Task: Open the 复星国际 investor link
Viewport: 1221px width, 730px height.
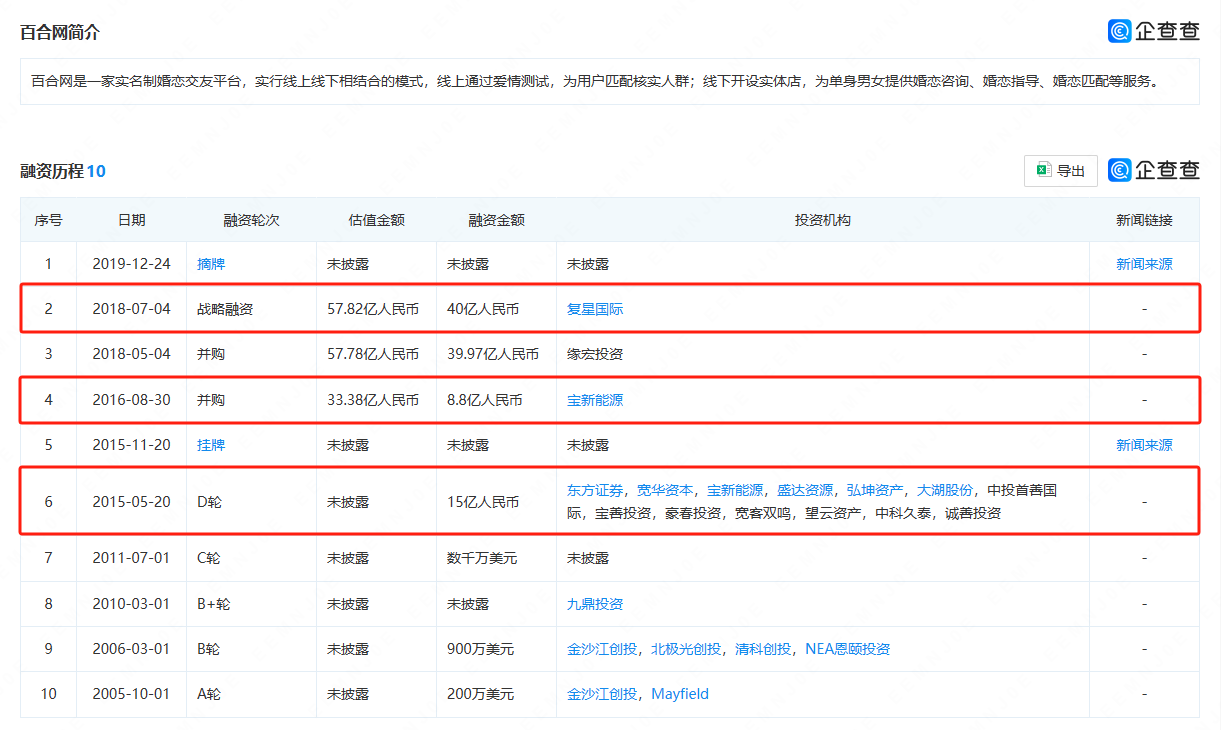Action: [x=595, y=309]
